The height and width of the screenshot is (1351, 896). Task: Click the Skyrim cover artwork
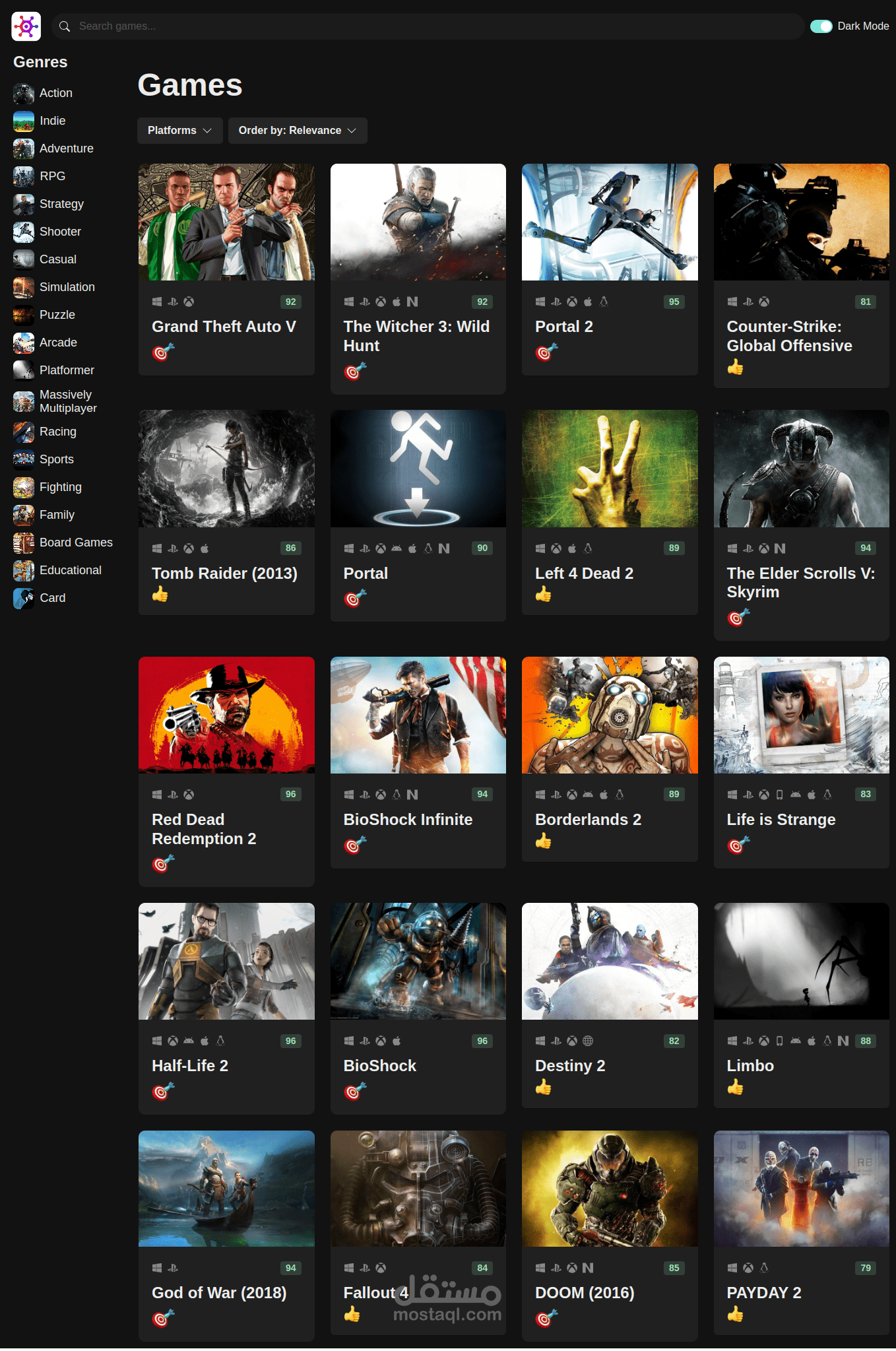[x=802, y=469]
